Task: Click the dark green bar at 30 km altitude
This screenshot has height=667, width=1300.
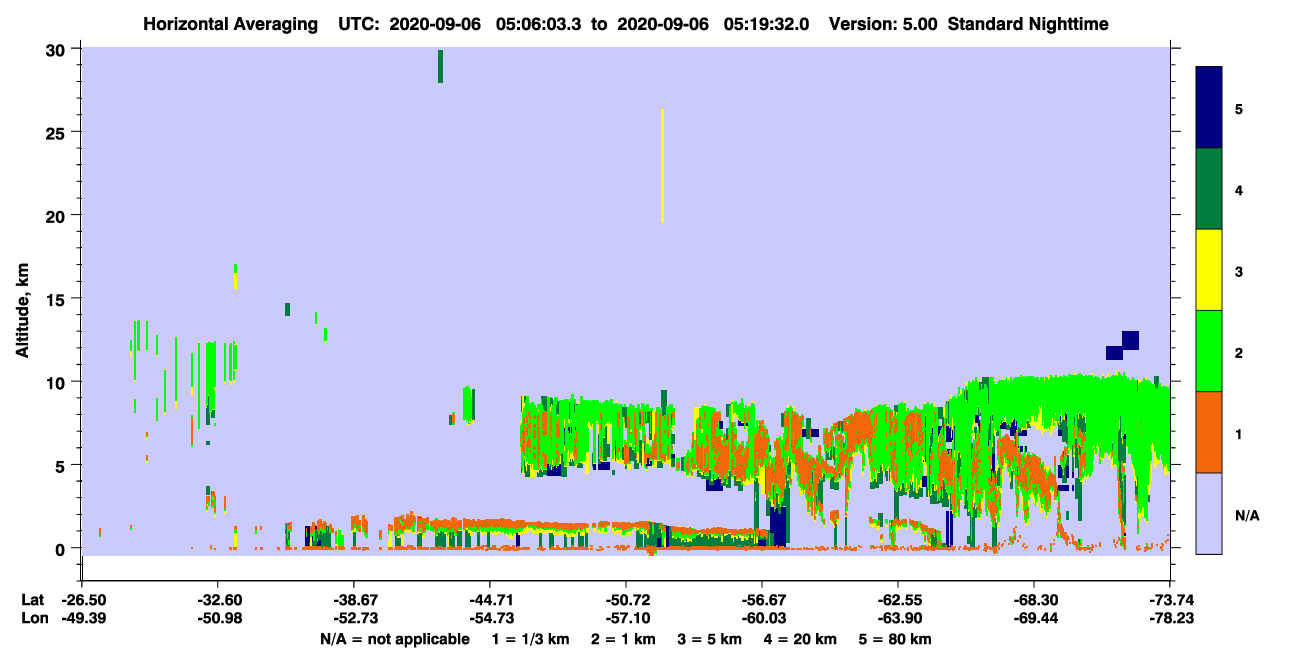Action: pyautogui.click(x=440, y=65)
